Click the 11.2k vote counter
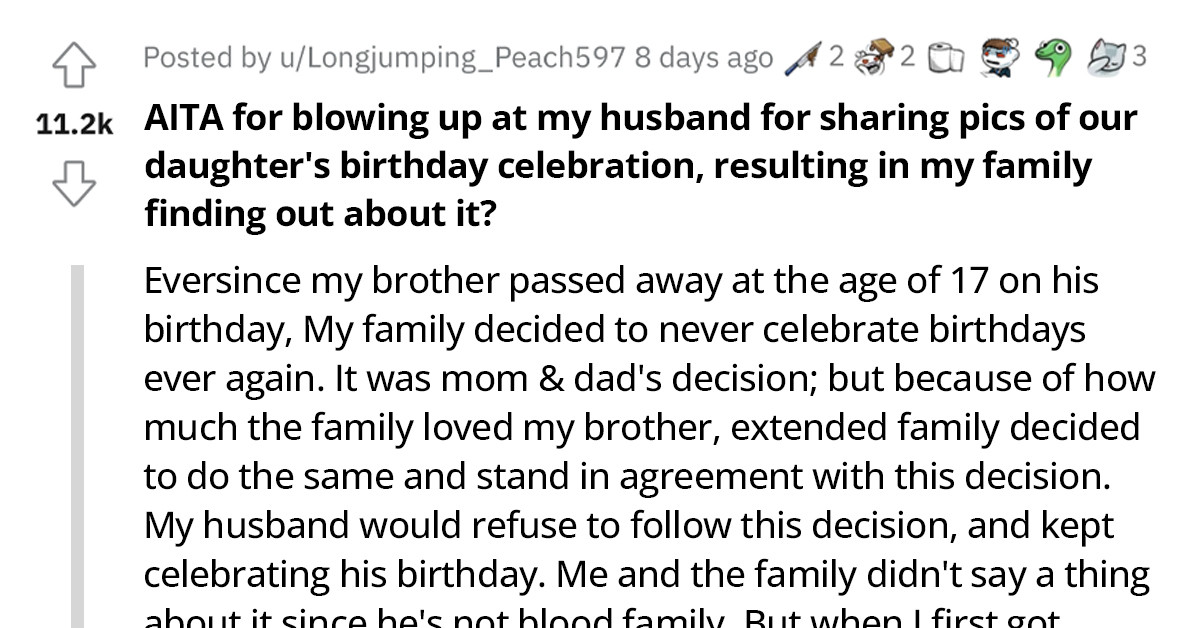The width and height of the screenshot is (1200, 628). (76, 122)
